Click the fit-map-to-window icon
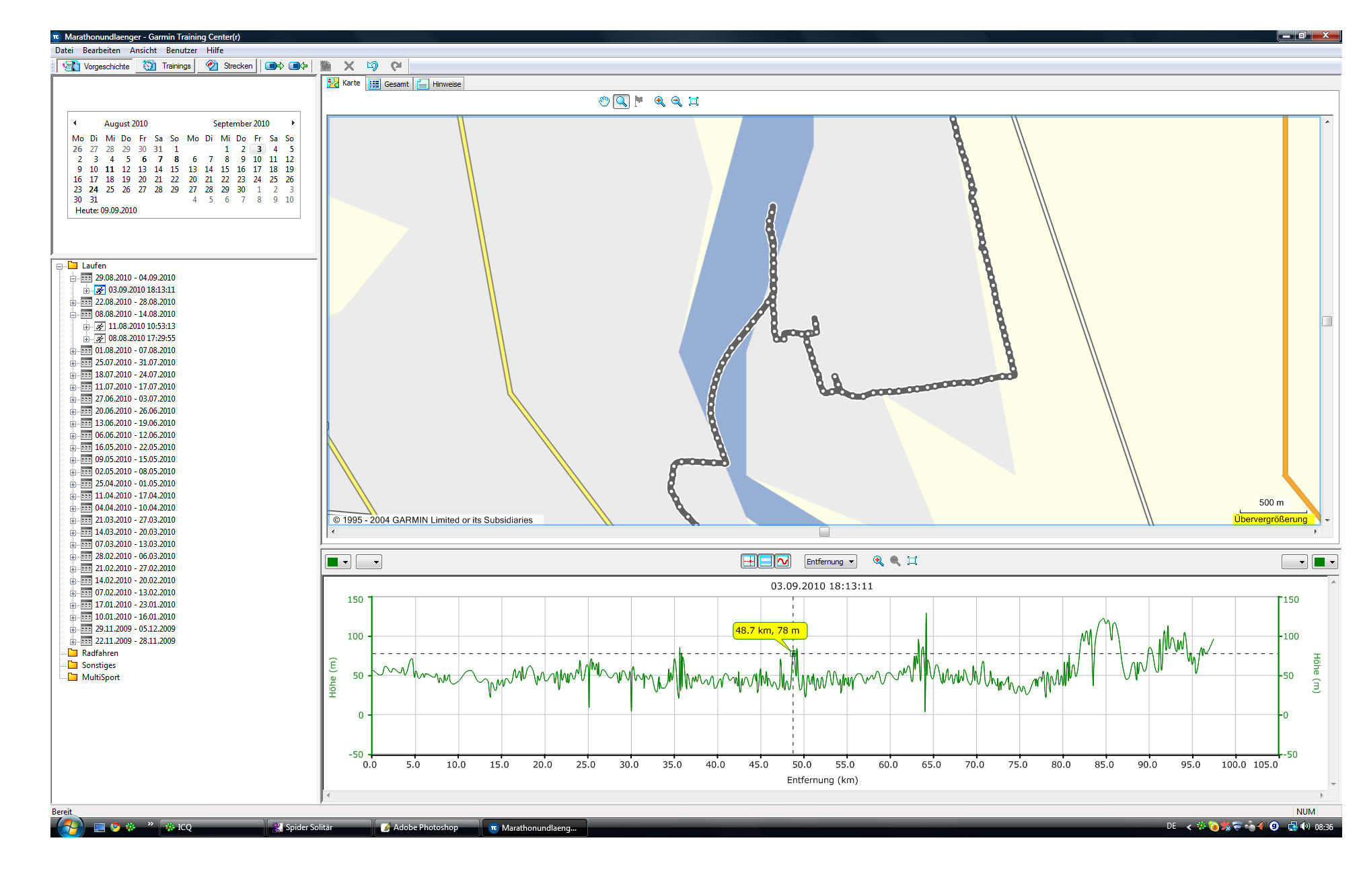The image size is (1361, 896). click(694, 102)
